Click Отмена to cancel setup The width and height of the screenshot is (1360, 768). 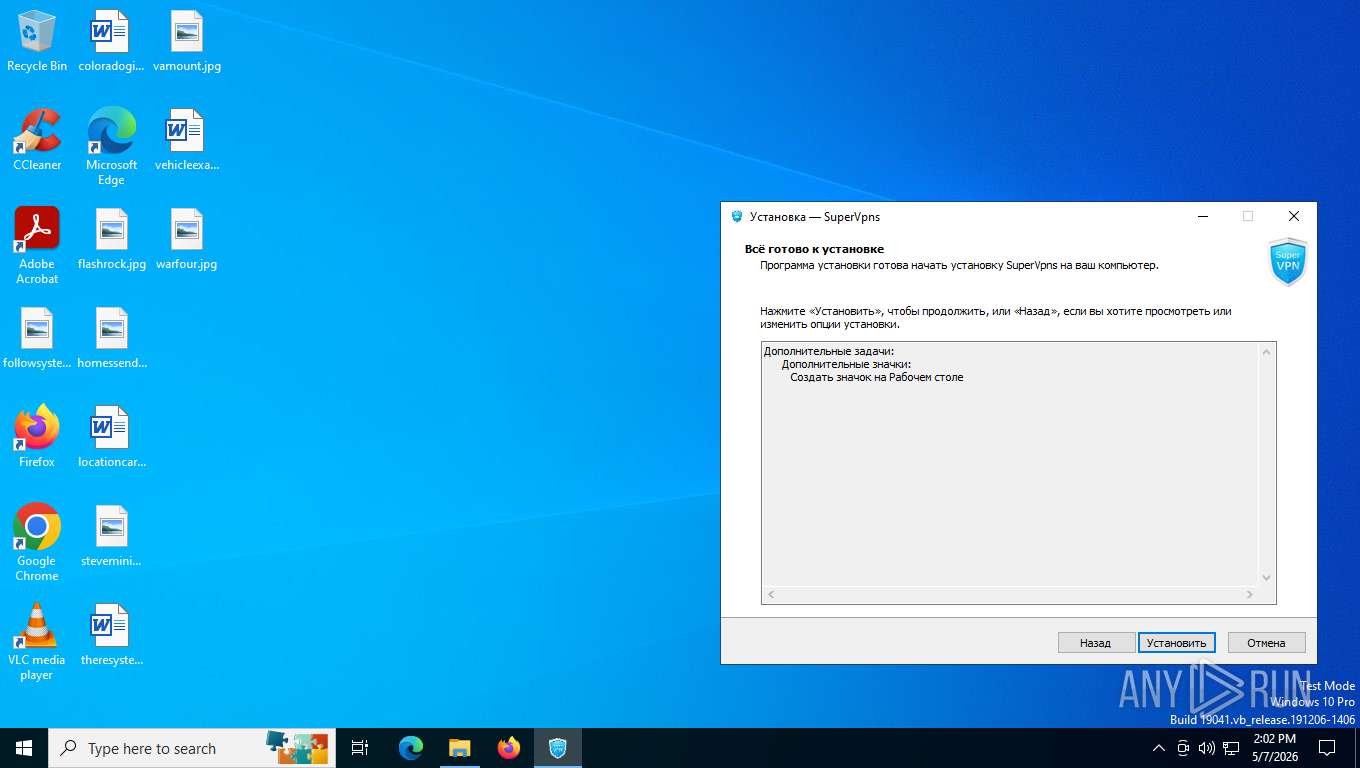(1266, 643)
